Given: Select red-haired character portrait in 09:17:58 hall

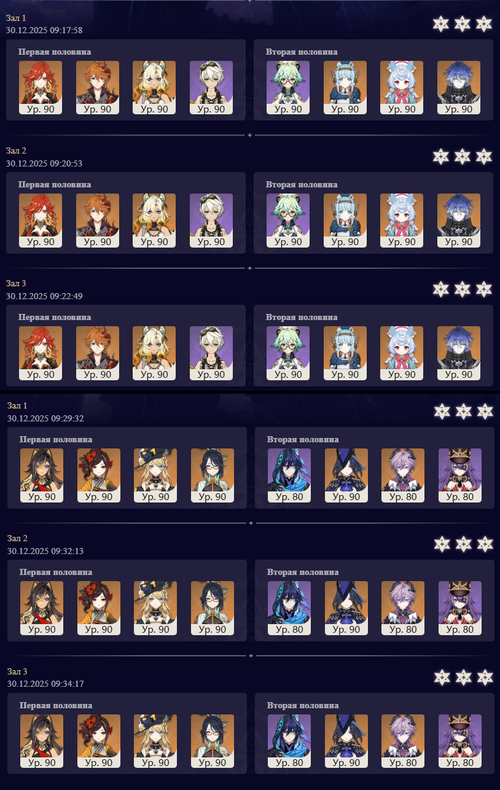Looking at the screenshot, I should (40, 88).
